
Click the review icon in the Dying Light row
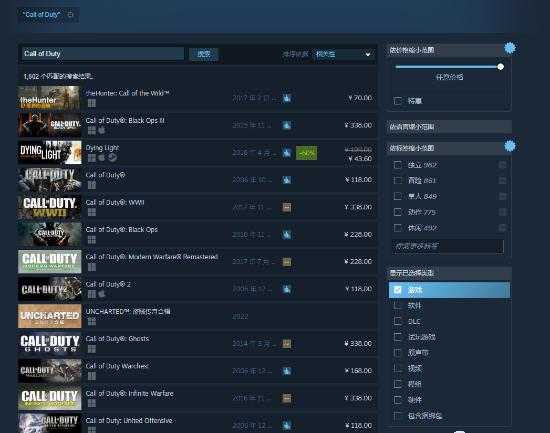click(x=287, y=153)
